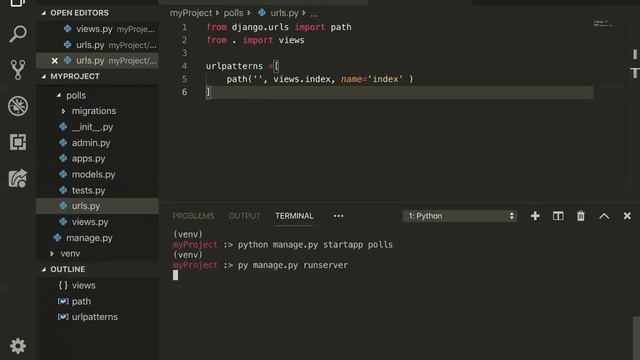Click the myProject breadcrumb
640x360 pixels.
191,13
